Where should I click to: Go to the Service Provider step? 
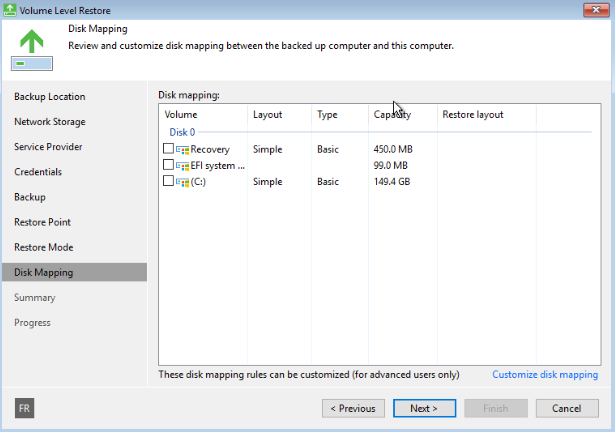point(48,147)
